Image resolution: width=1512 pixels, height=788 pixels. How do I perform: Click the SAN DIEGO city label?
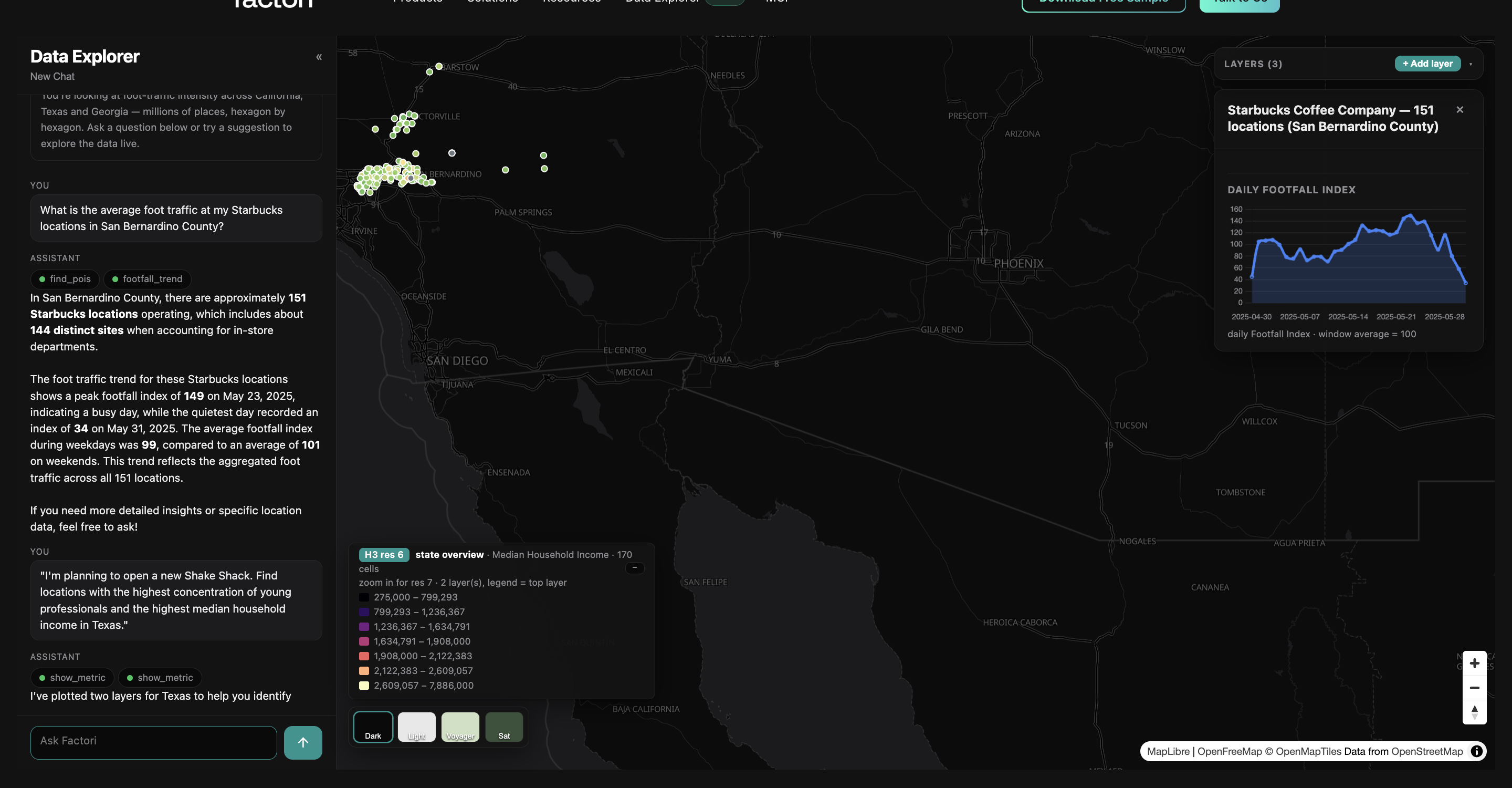[457, 361]
